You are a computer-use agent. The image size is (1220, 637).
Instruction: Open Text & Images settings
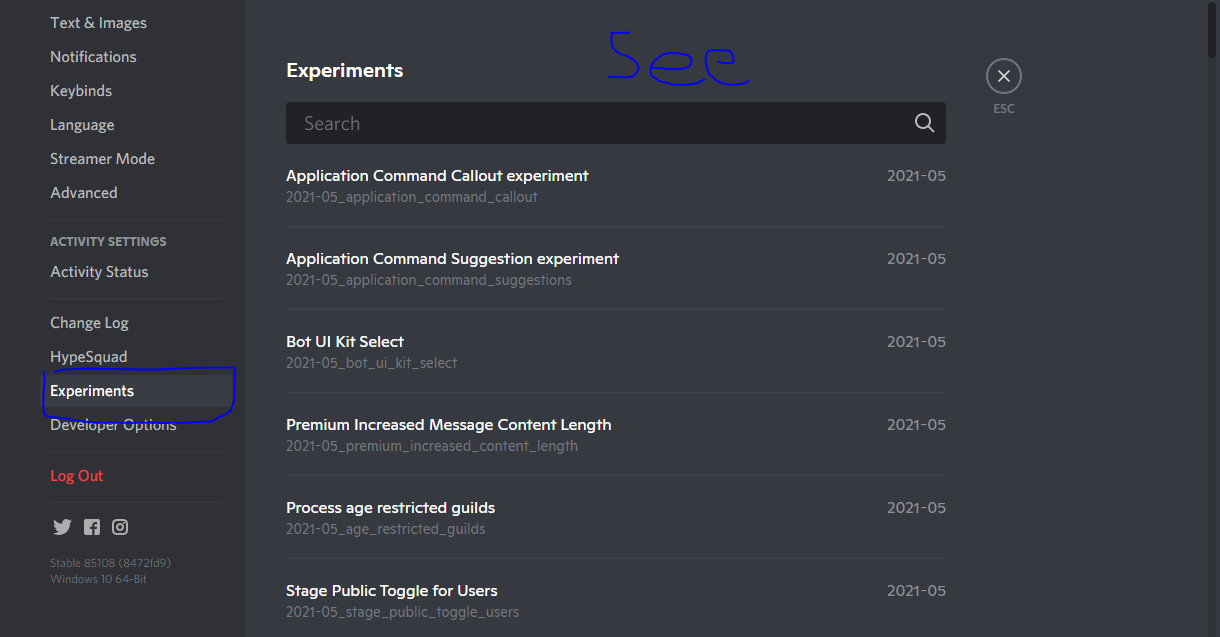tap(98, 22)
